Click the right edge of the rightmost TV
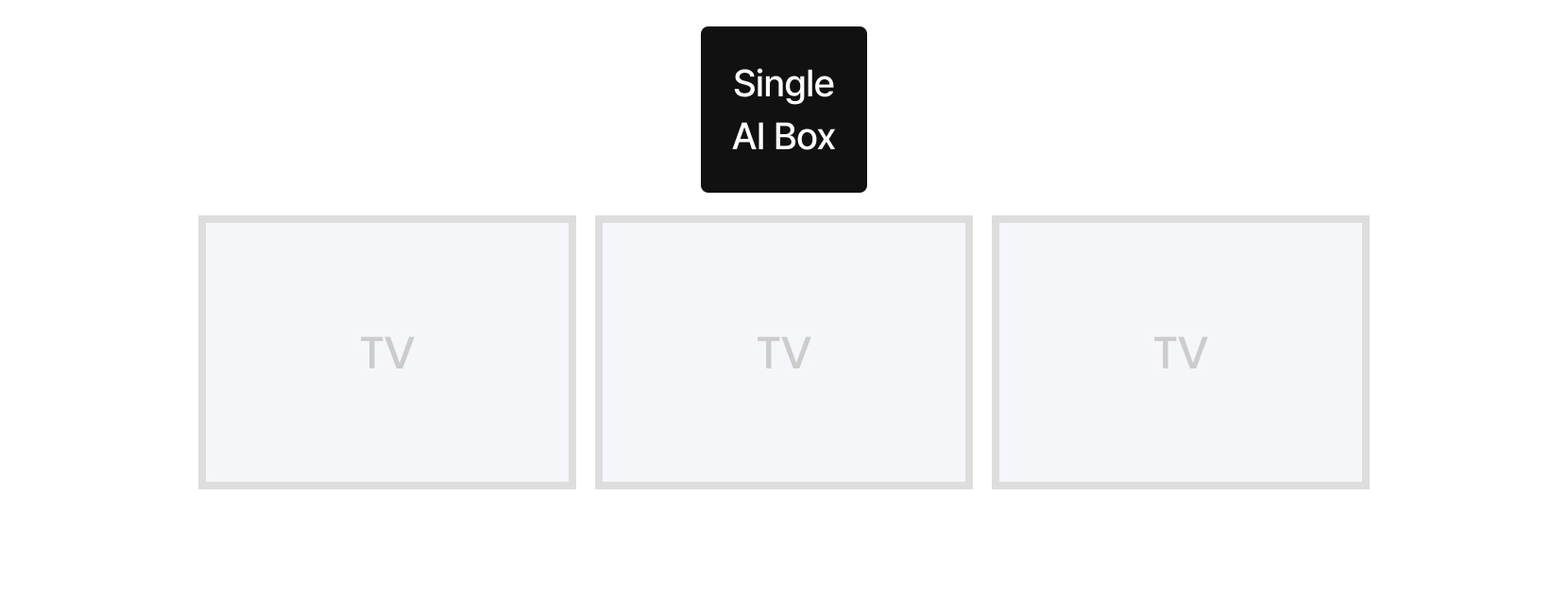 [1366, 352]
